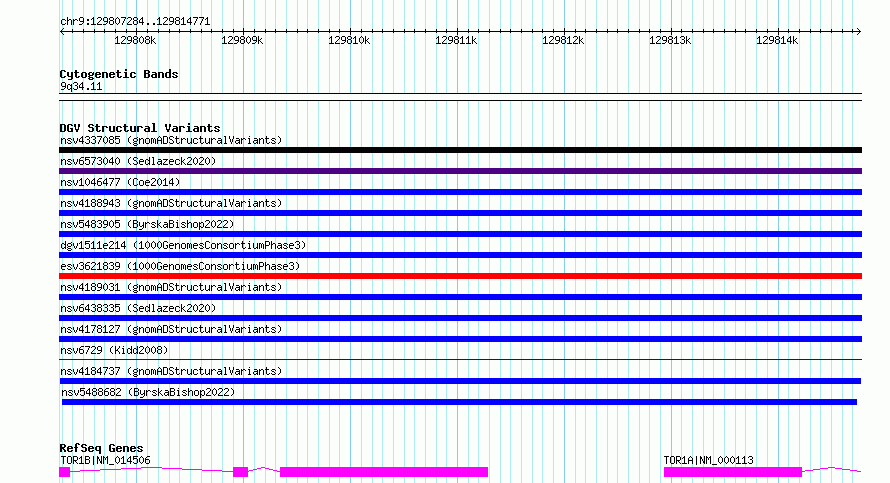The image size is (890, 483).
Task: Click the TOR1B|NM_014506 gene label
Action: (x=105, y=460)
